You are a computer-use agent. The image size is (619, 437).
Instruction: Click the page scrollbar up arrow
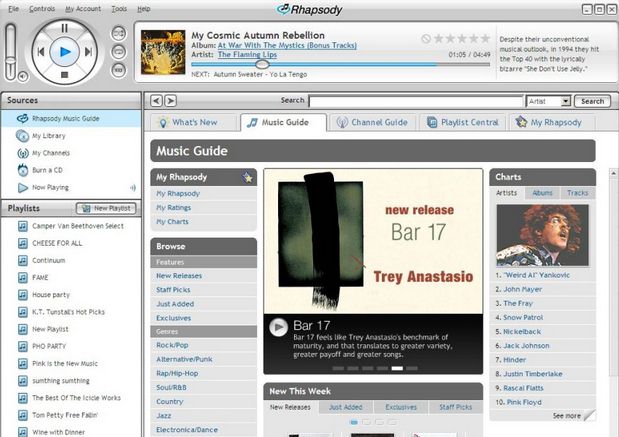(613, 173)
